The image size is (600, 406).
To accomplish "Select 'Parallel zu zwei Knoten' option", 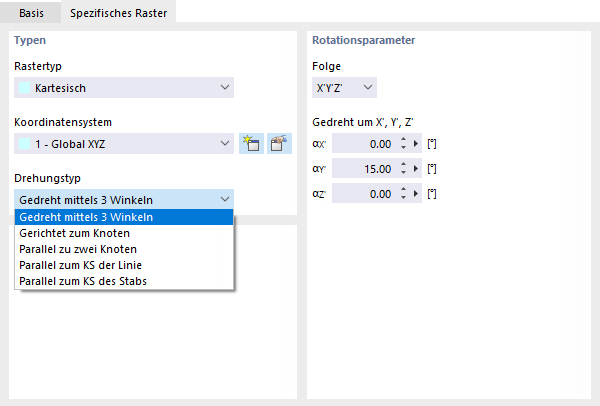I will [78, 248].
